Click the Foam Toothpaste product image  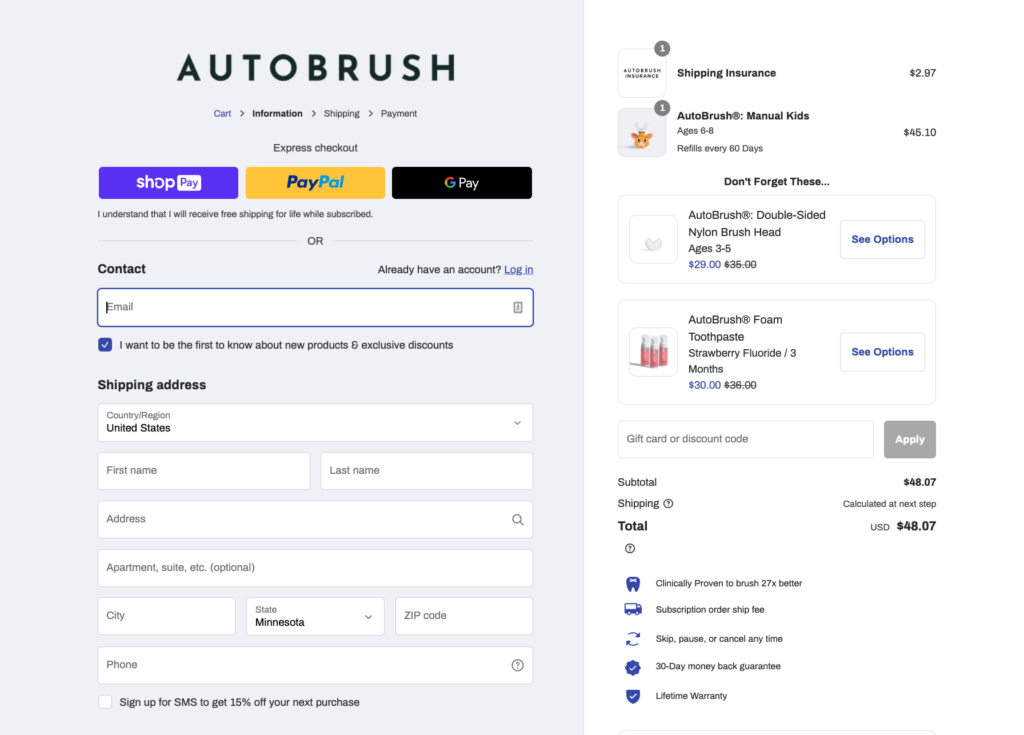tap(653, 352)
